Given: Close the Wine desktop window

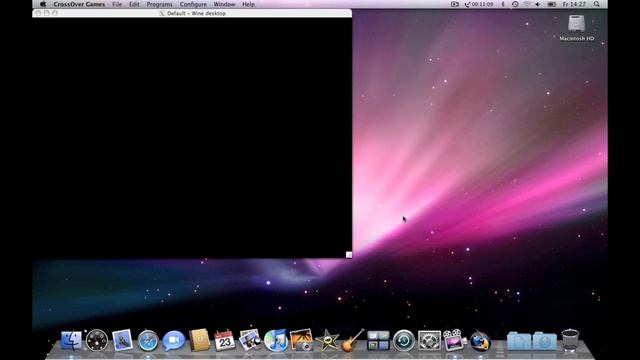Looking at the screenshot, I should click(x=38, y=13).
